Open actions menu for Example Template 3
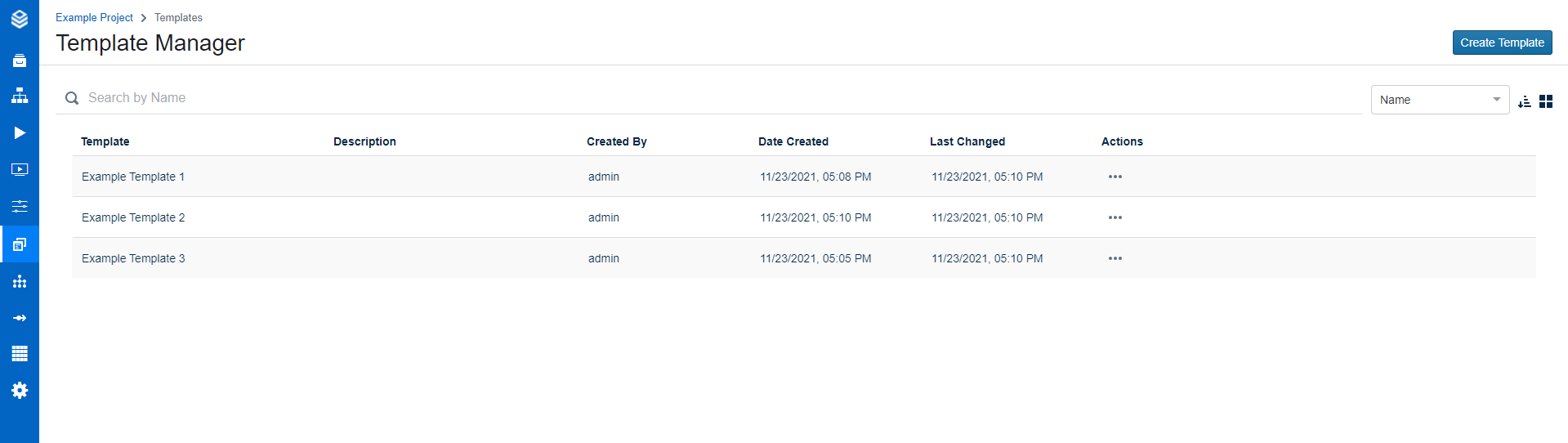The height and width of the screenshot is (443, 1568). (1115, 258)
